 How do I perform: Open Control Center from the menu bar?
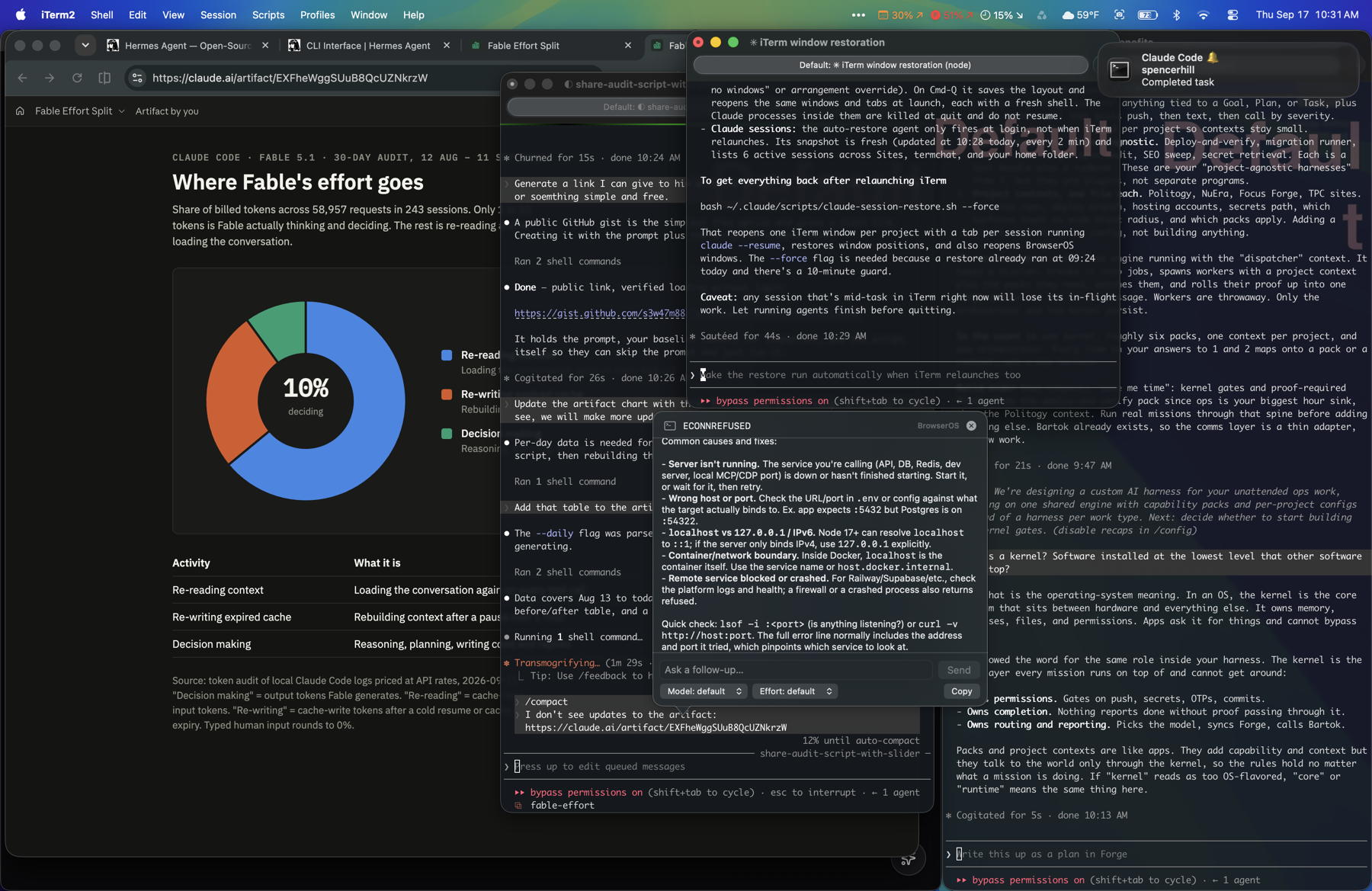coord(1233,14)
